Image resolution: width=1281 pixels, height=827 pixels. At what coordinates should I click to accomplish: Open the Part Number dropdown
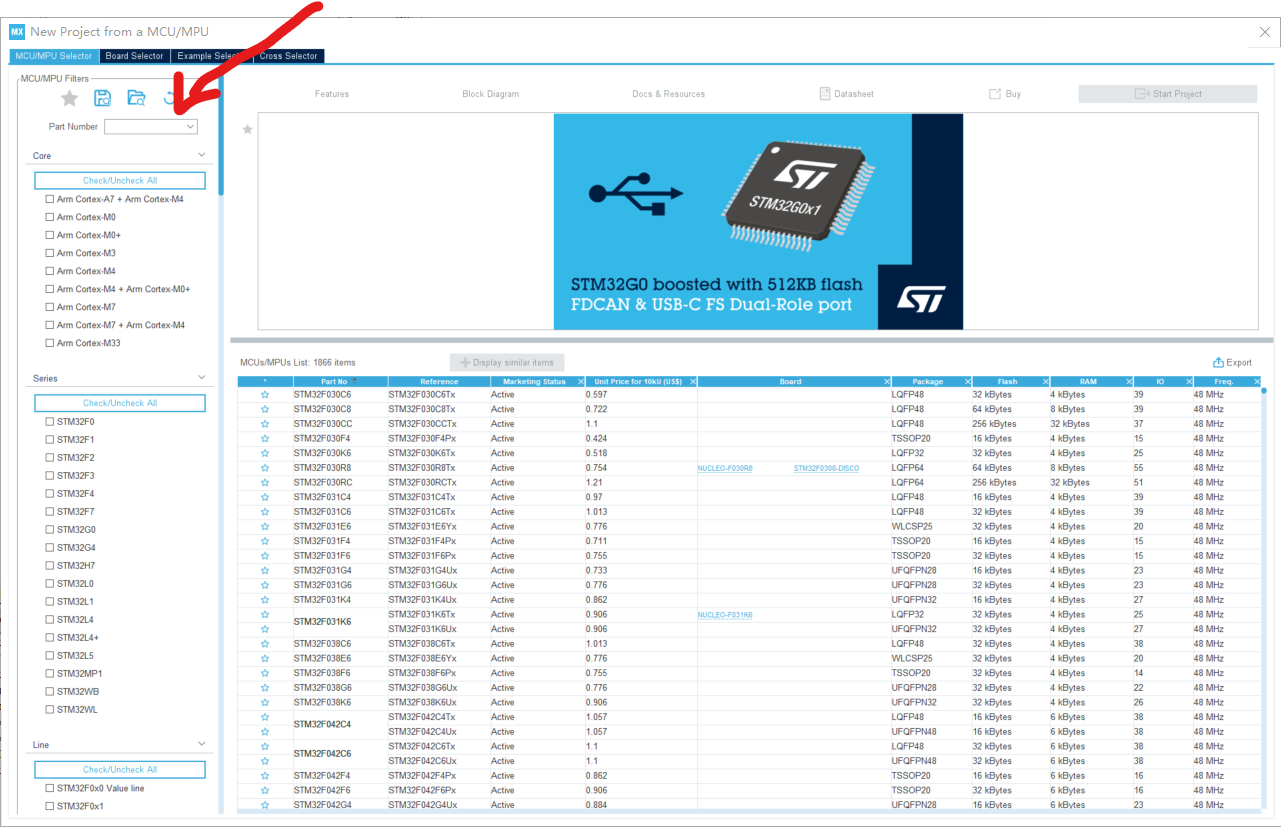[190, 127]
